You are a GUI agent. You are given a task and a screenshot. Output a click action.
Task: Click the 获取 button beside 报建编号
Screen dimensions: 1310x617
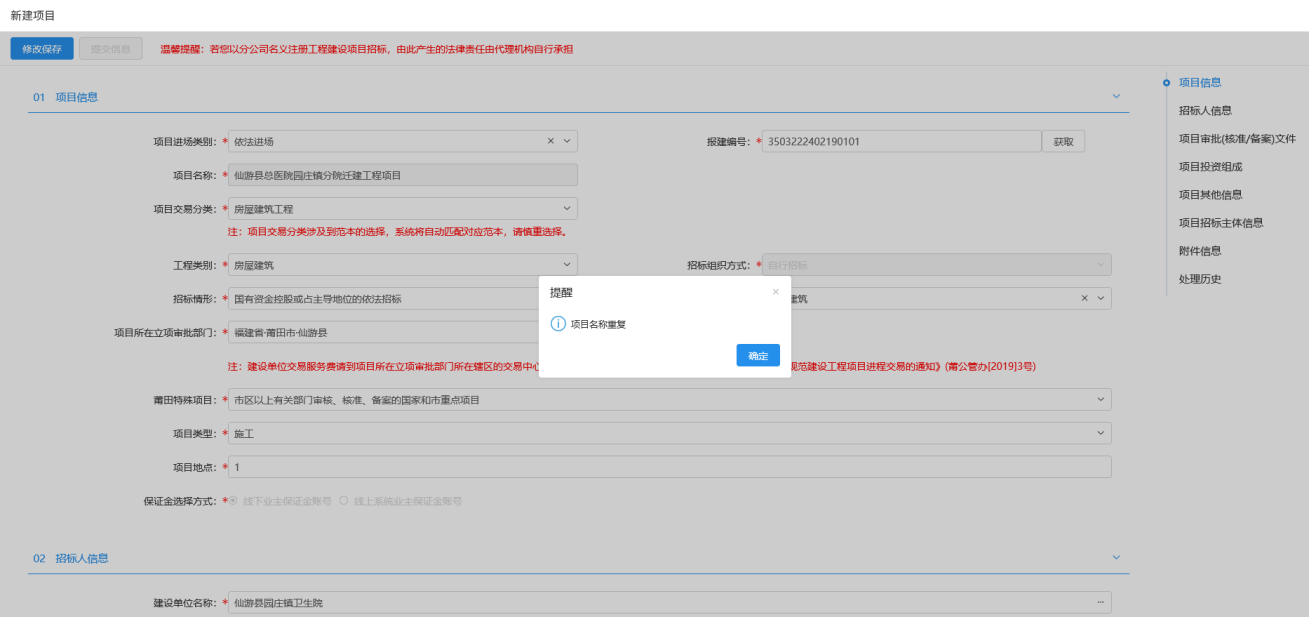[x=1063, y=142]
